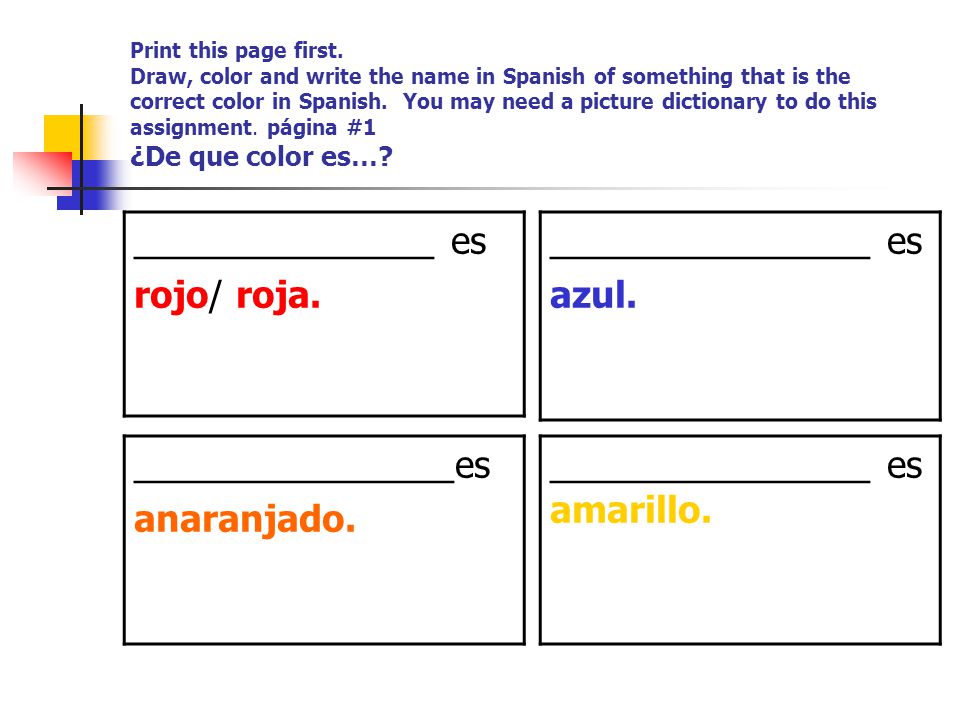The height and width of the screenshot is (720, 960).
Task: Click the red square in the logo
Action: point(44,171)
